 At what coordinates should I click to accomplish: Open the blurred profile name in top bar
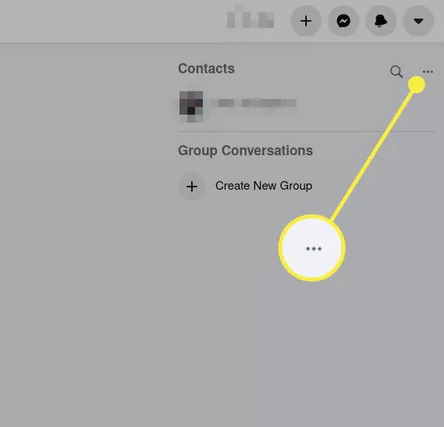point(251,19)
